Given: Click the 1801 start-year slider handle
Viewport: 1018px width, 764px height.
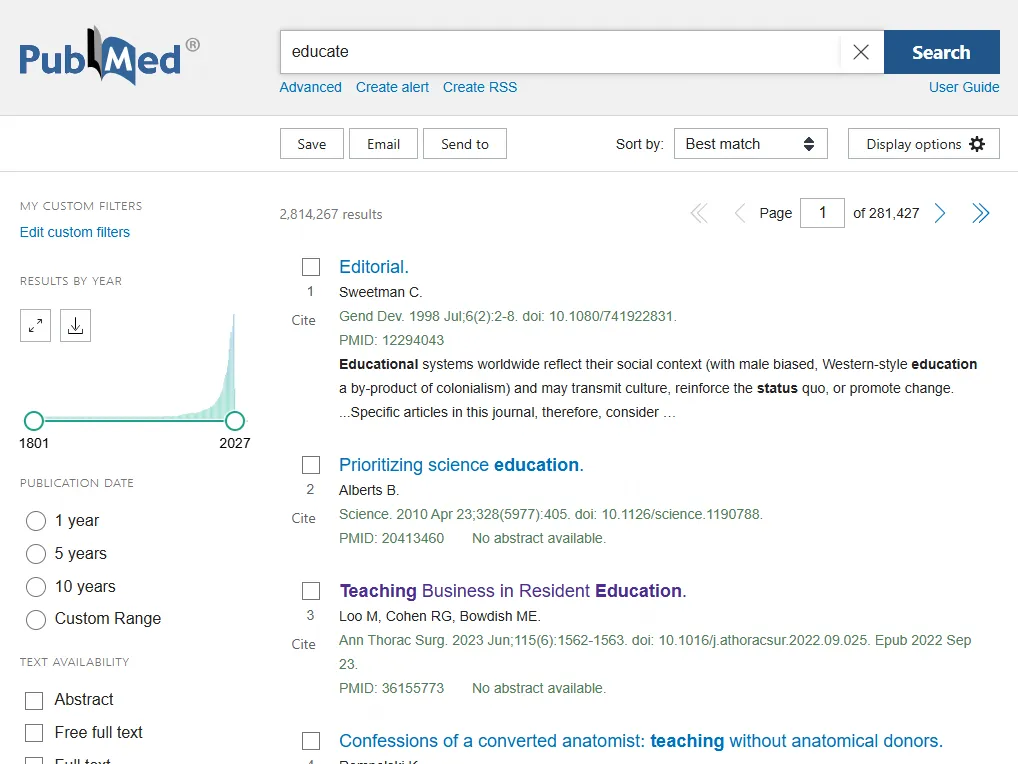Looking at the screenshot, I should [x=34, y=421].
